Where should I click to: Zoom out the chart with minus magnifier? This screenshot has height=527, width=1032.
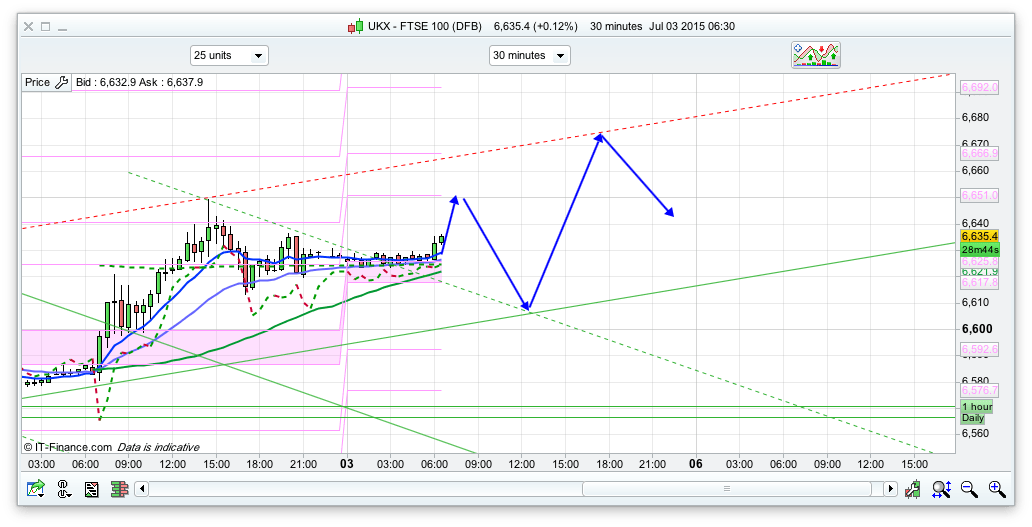coord(969,489)
